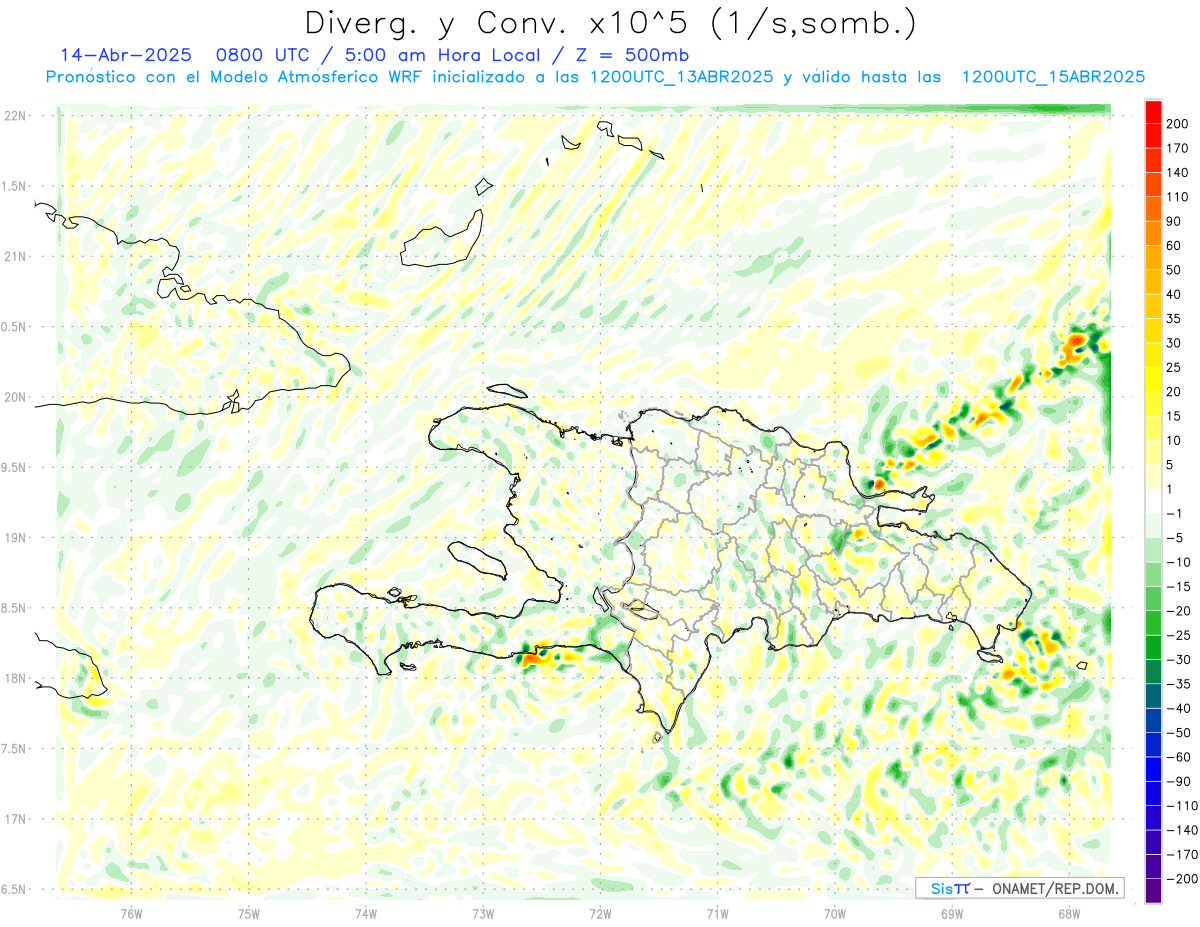Viewport: 1200px width, 927px height.
Task: Click the '20N' latitude label
Action: pos(14,398)
